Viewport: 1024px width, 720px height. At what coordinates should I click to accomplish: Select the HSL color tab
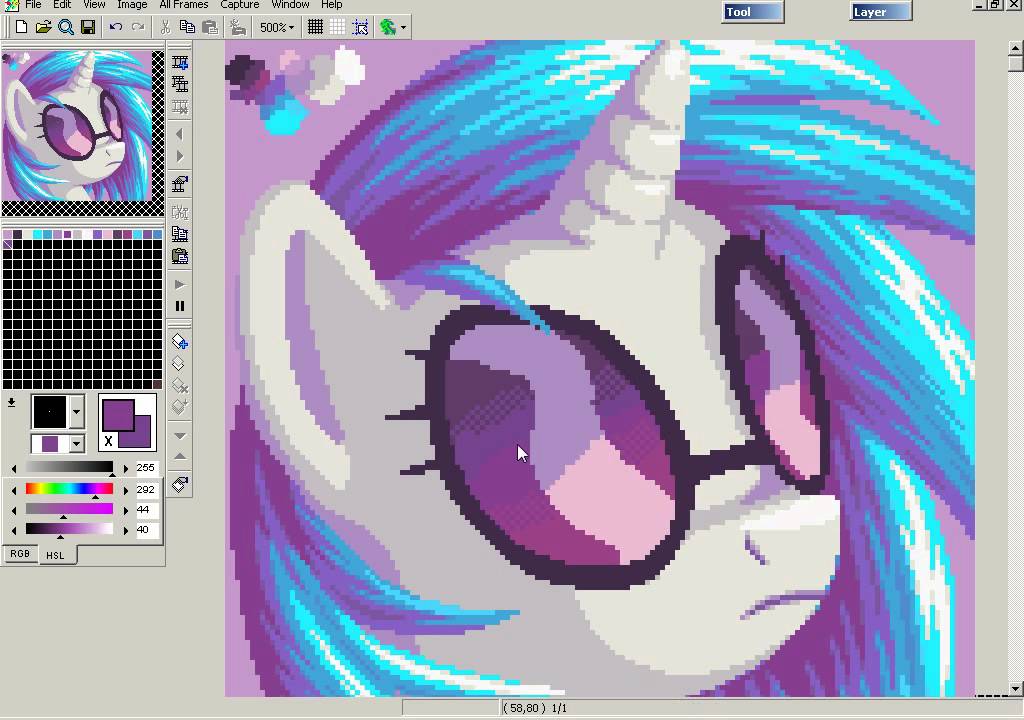point(56,555)
